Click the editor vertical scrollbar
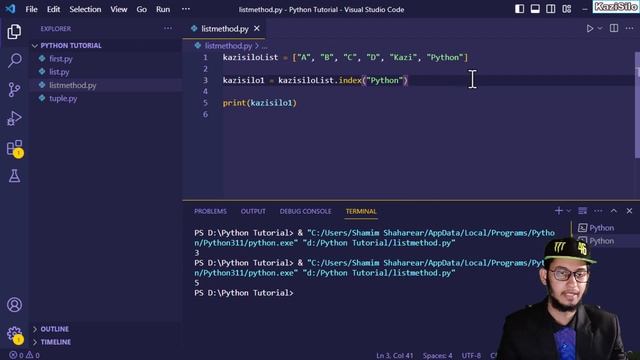Screen dimensions: 640x360 click(x=637, y=105)
